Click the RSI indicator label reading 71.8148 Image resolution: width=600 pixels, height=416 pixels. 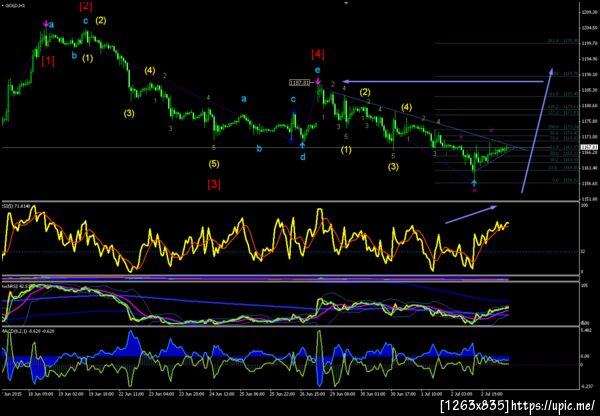pos(16,206)
